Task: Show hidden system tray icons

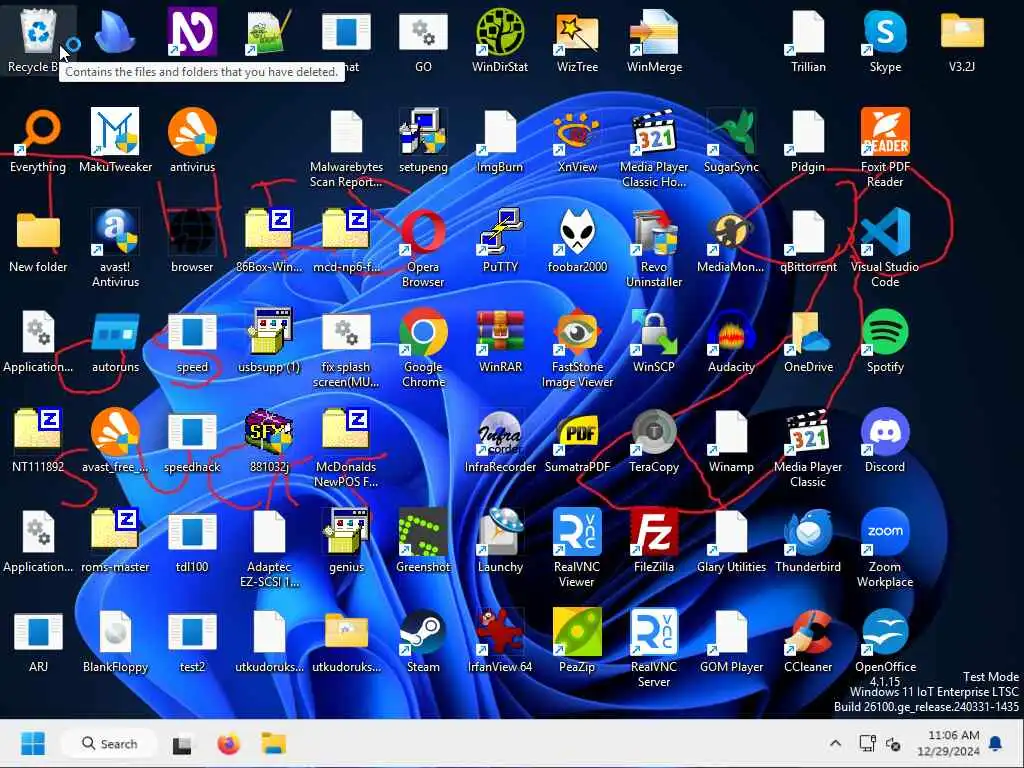Action: click(835, 743)
